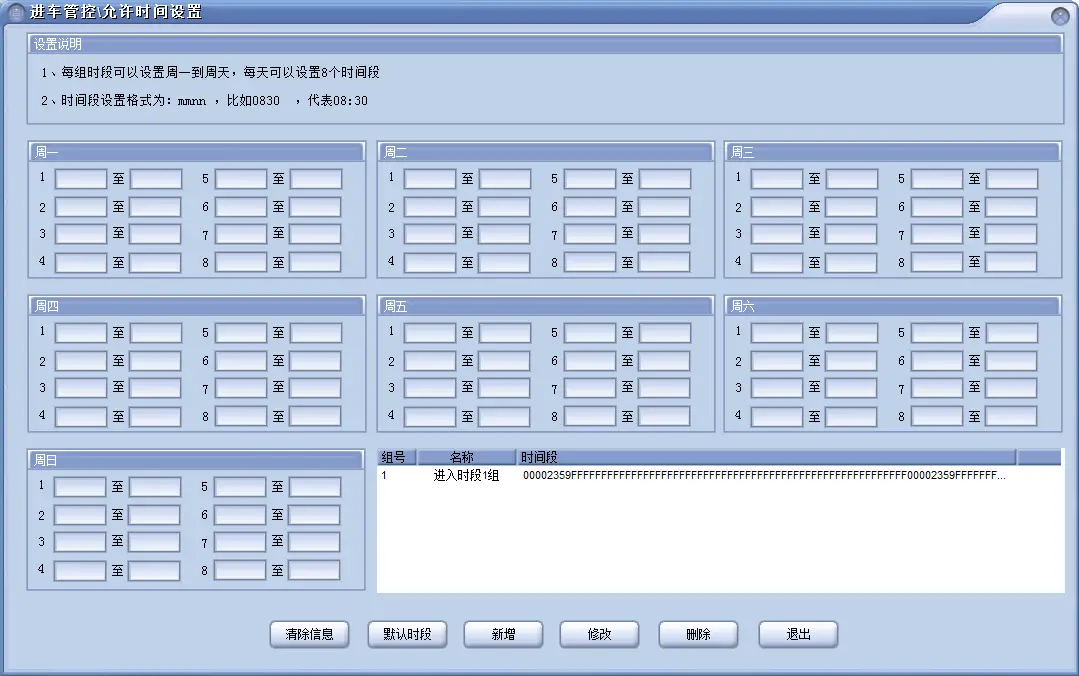Select the 进入时段1组 row in list
1079x676 pixels.
pos(466,476)
